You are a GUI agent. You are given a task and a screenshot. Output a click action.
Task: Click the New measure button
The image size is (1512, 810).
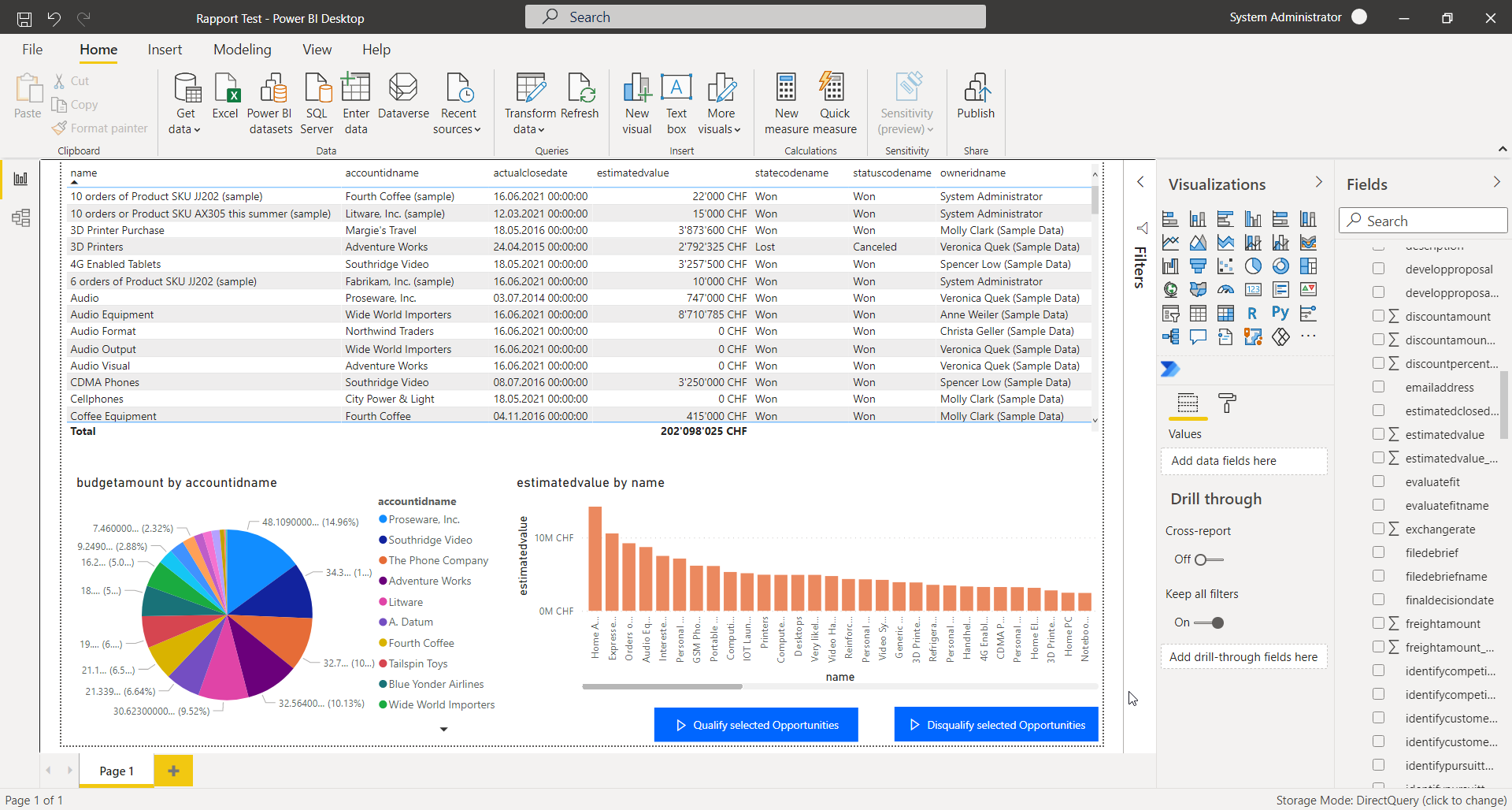click(x=786, y=104)
